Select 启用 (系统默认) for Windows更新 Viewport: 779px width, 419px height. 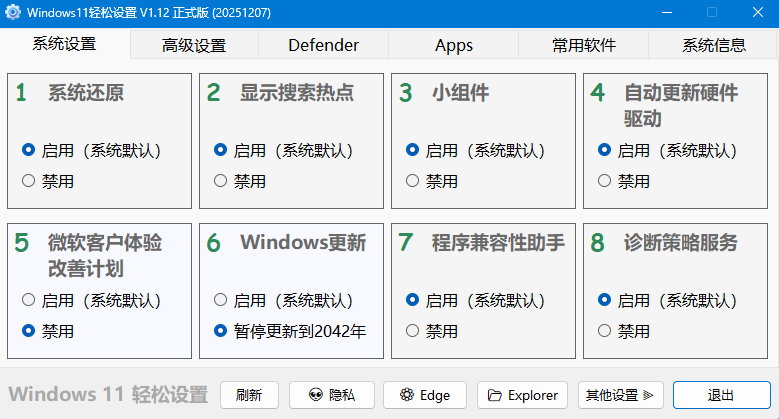click(x=221, y=300)
